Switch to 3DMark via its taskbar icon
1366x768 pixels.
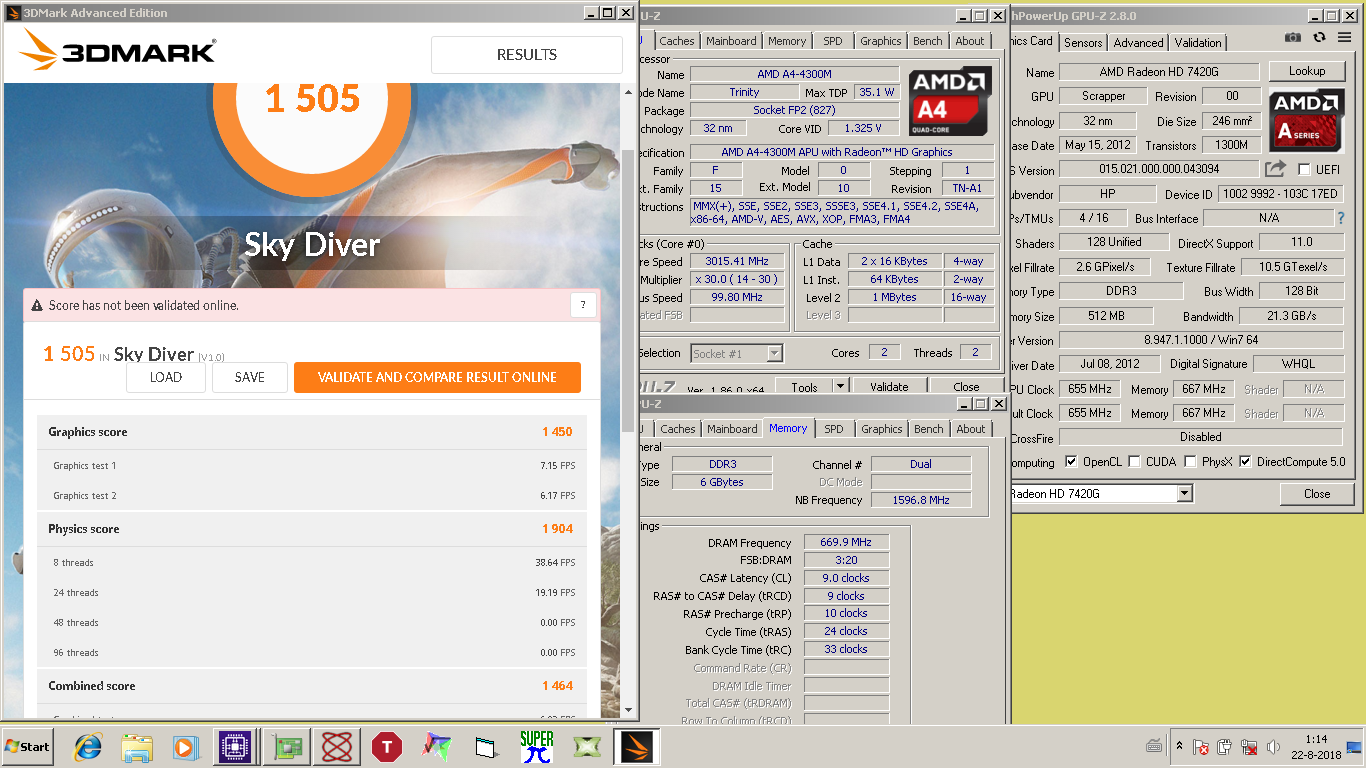638,747
